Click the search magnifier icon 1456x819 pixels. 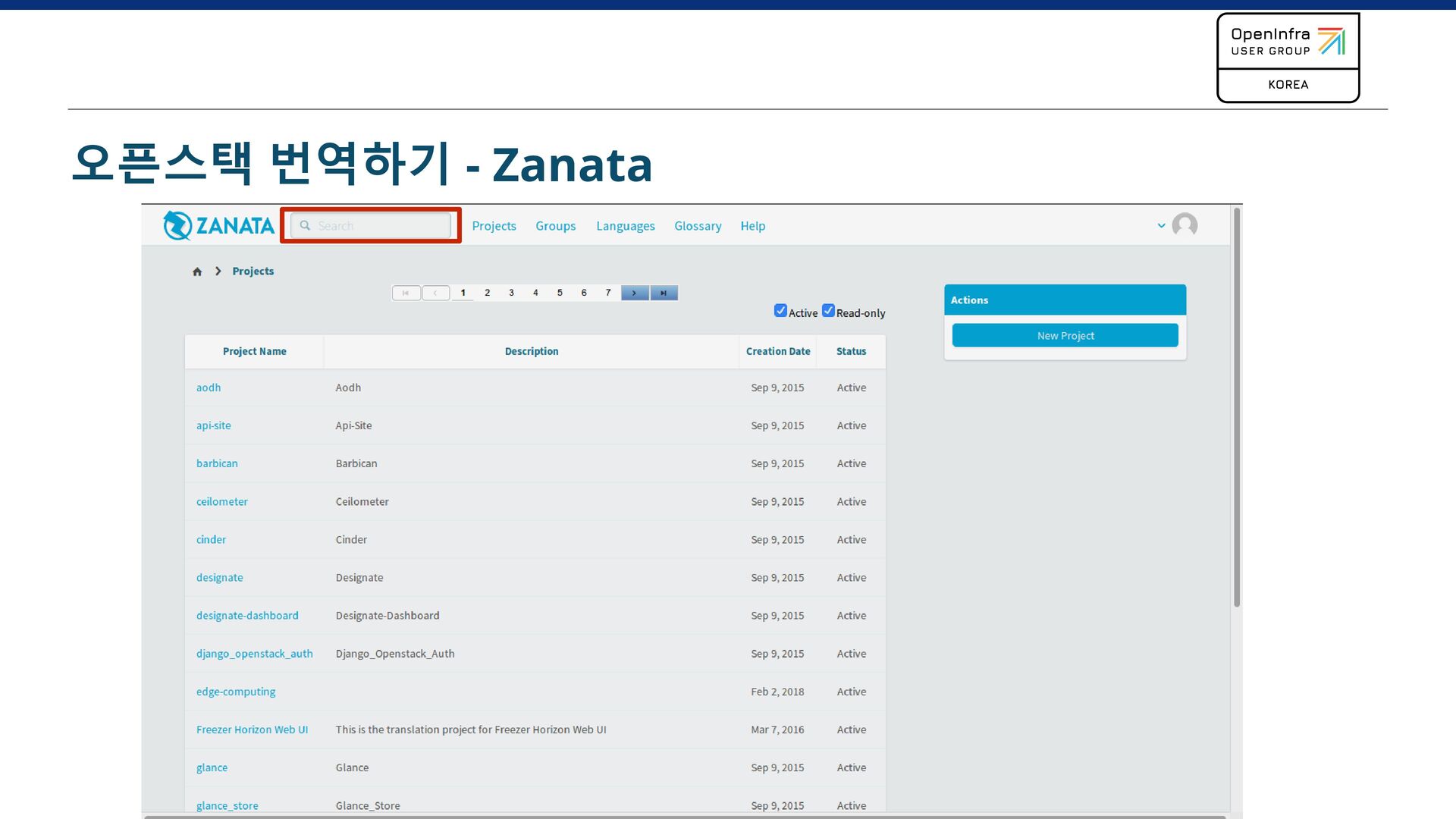coord(305,225)
